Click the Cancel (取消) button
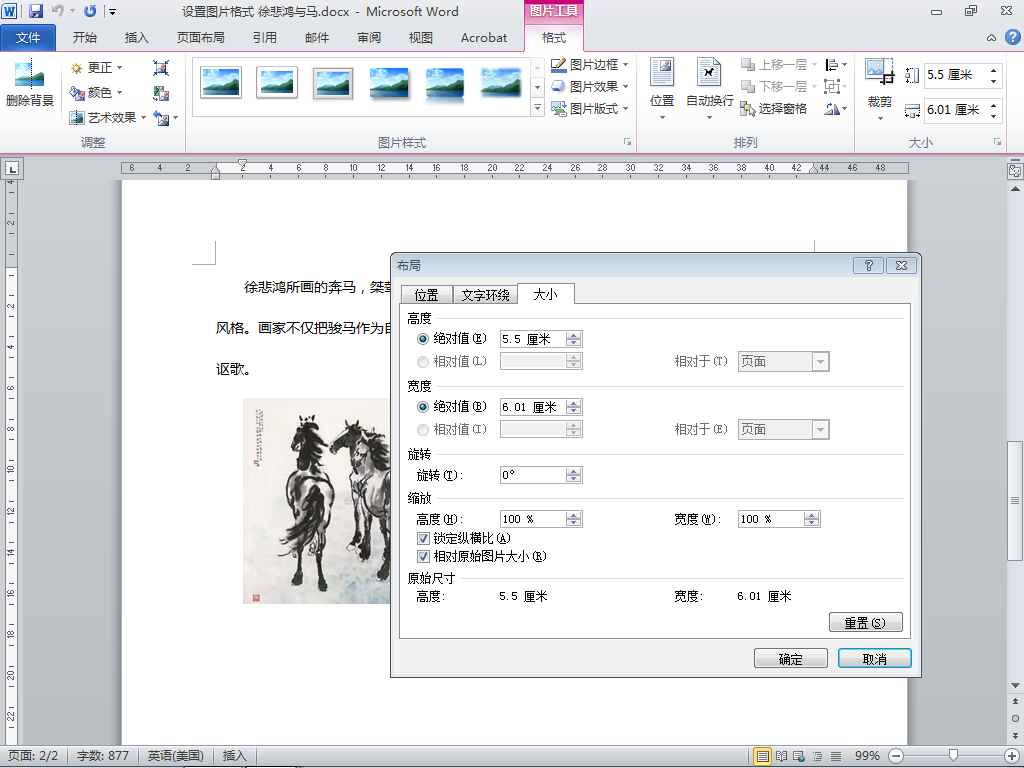1024x768 pixels. (874, 658)
